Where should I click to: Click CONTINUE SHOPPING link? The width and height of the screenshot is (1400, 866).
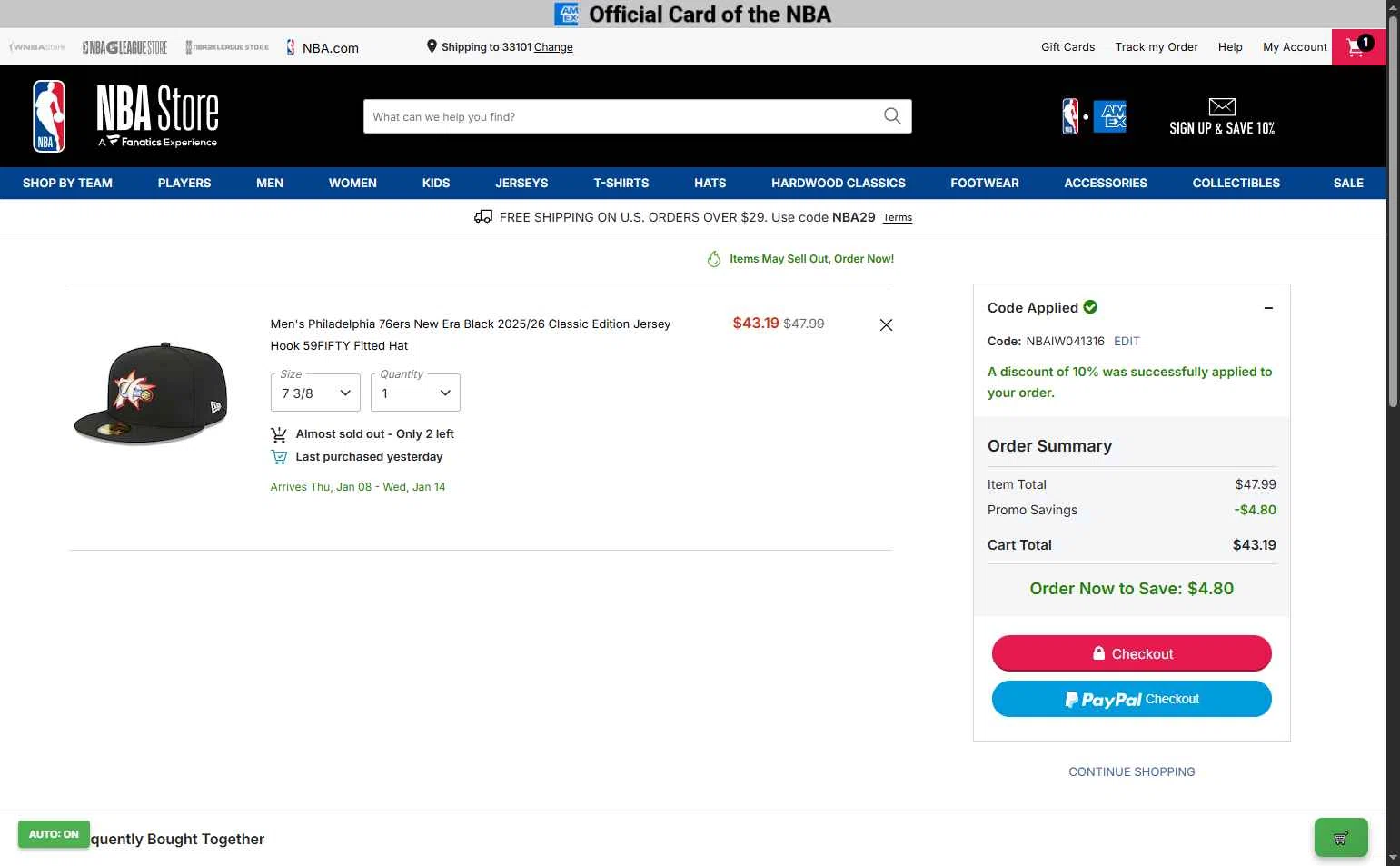[1132, 771]
